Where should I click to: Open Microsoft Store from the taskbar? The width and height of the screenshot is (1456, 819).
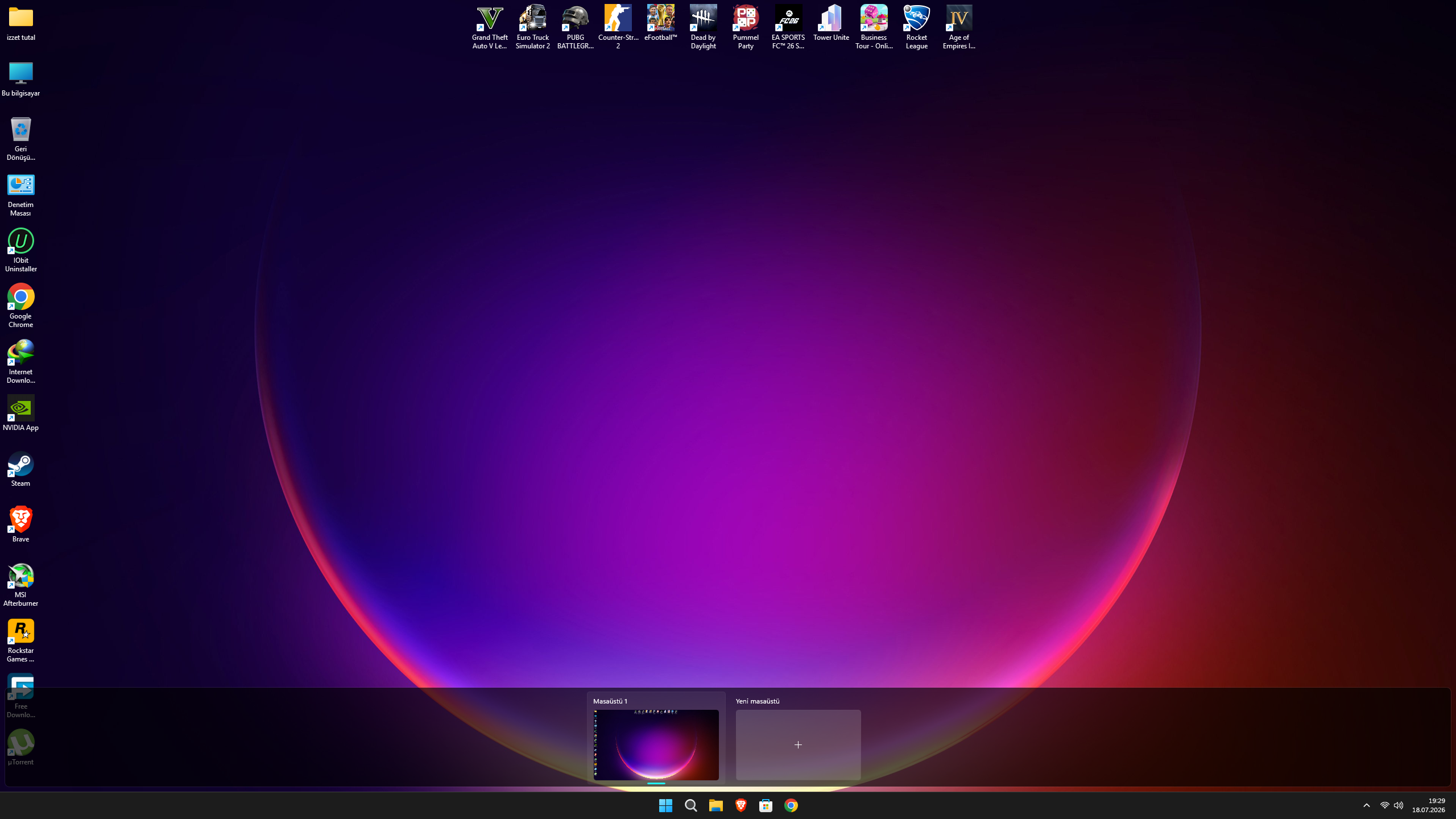pyautogui.click(x=766, y=805)
